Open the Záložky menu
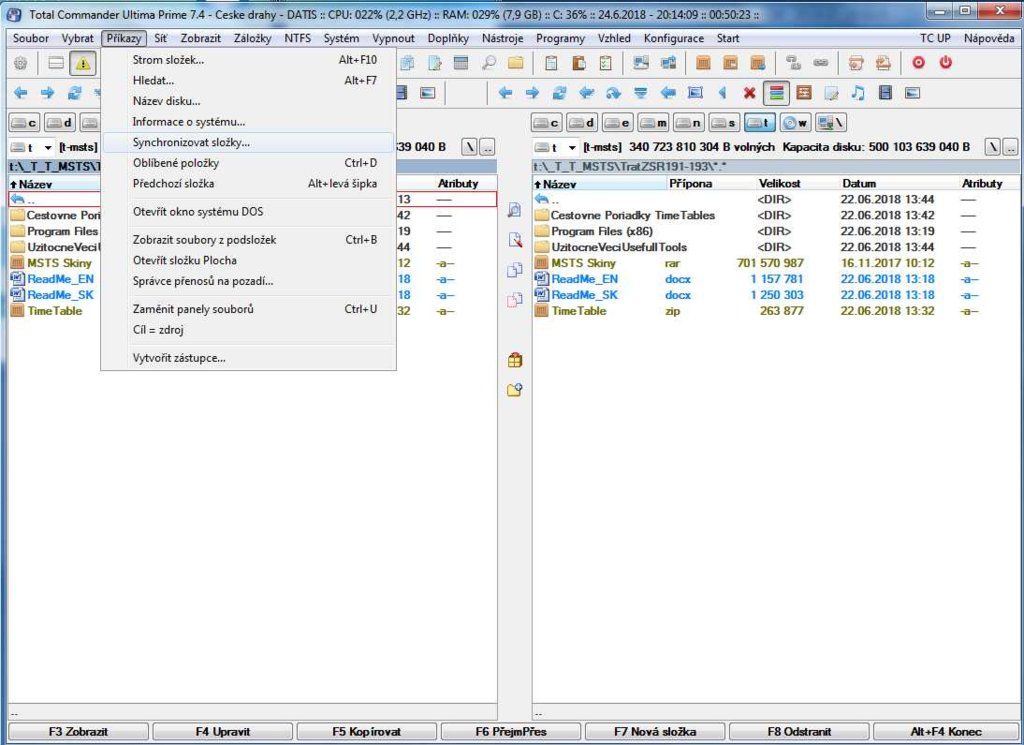Screen dimensions: 1024x745 [x=253, y=39]
